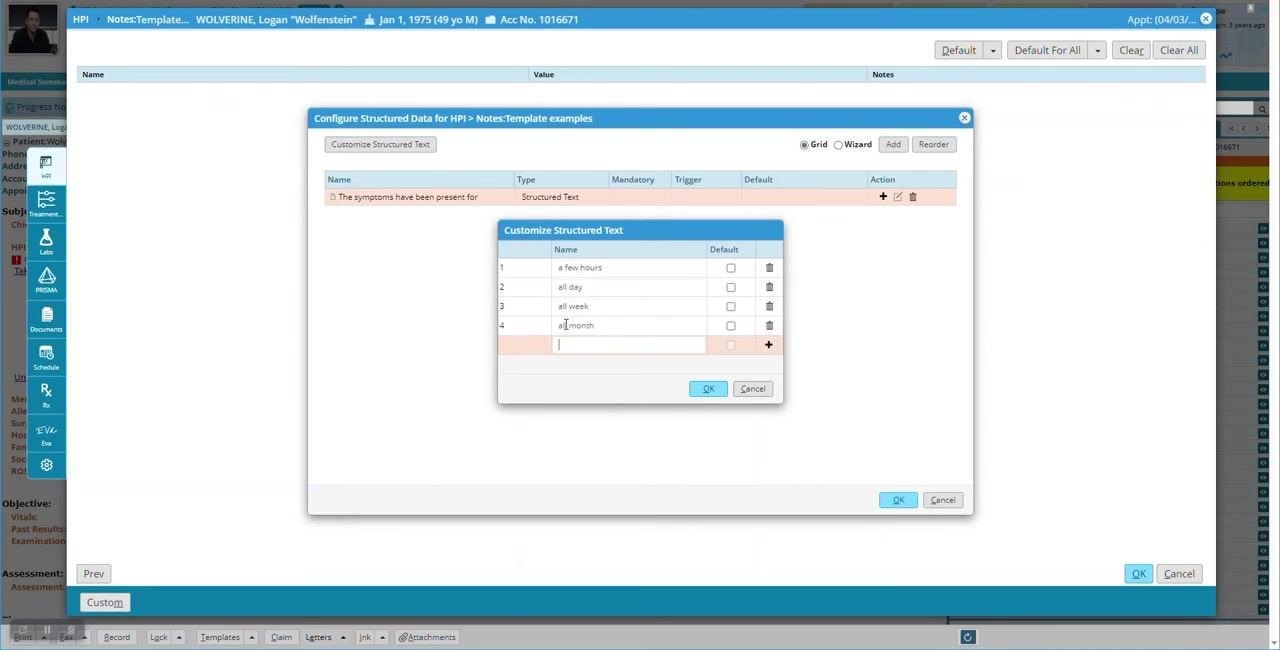The height and width of the screenshot is (650, 1280).
Task: Select the Wizard radio option
Action: coord(838,145)
